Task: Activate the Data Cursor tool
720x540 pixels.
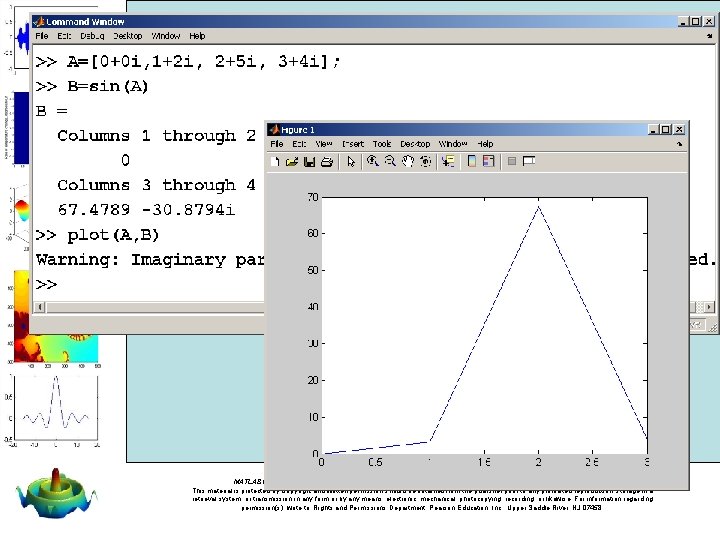Action: click(448, 161)
